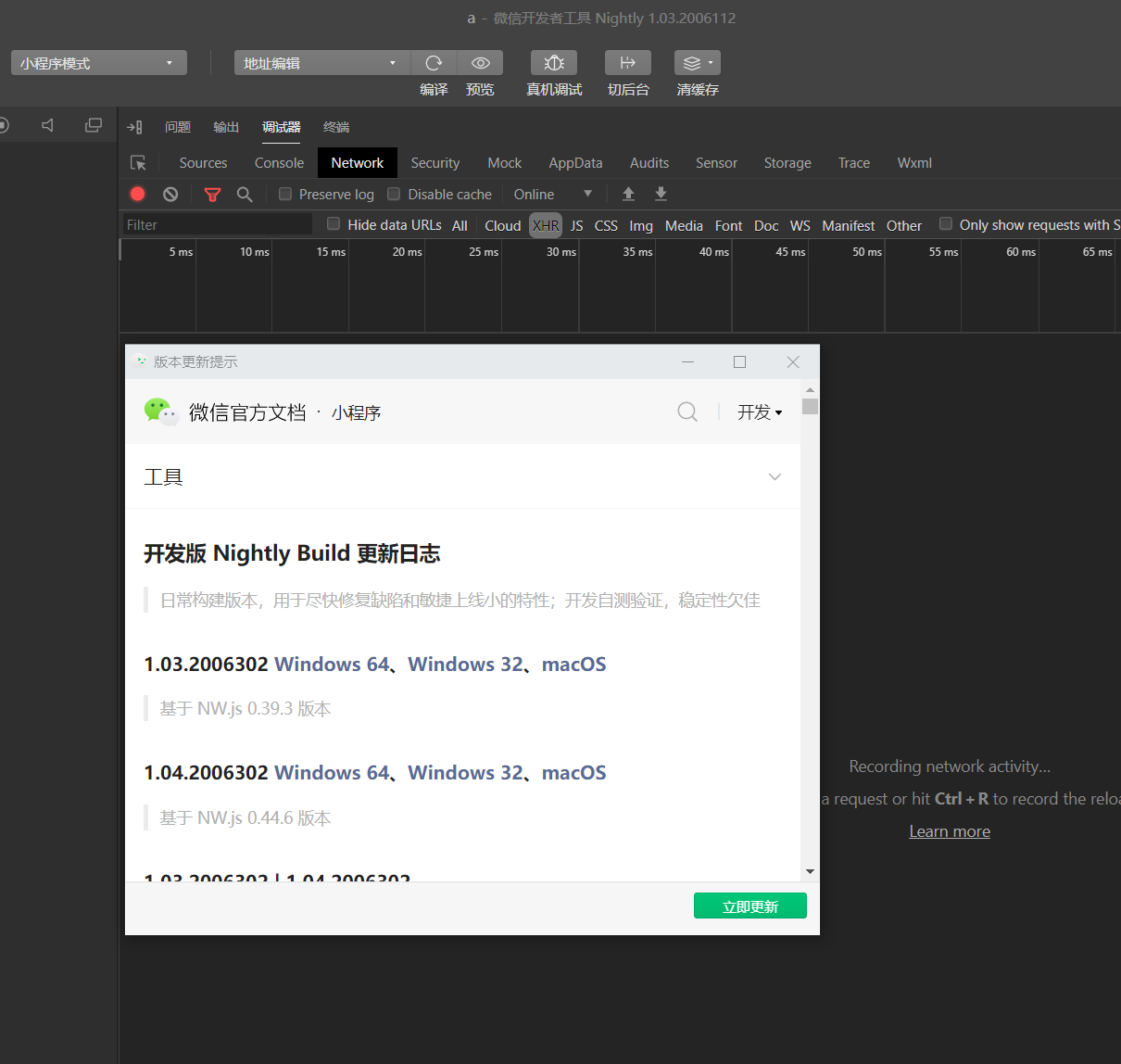This screenshot has height=1064, width=1121.
Task: Select the Network tab
Action: pos(358,163)
